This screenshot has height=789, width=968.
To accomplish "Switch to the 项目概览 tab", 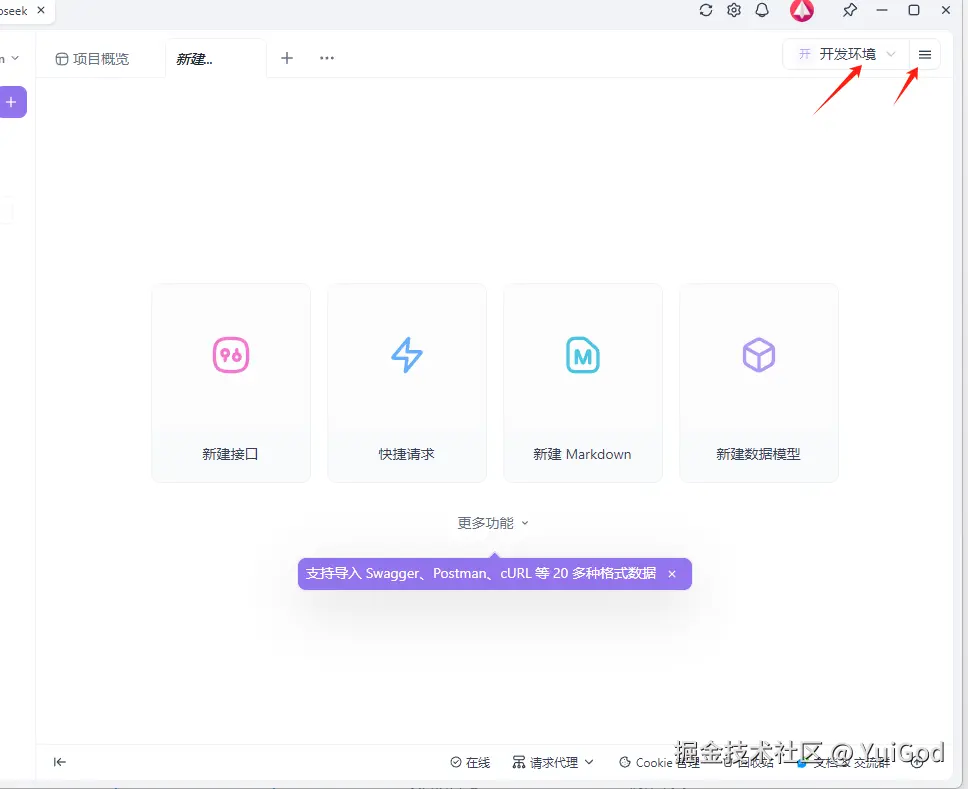I will [93, 59].
